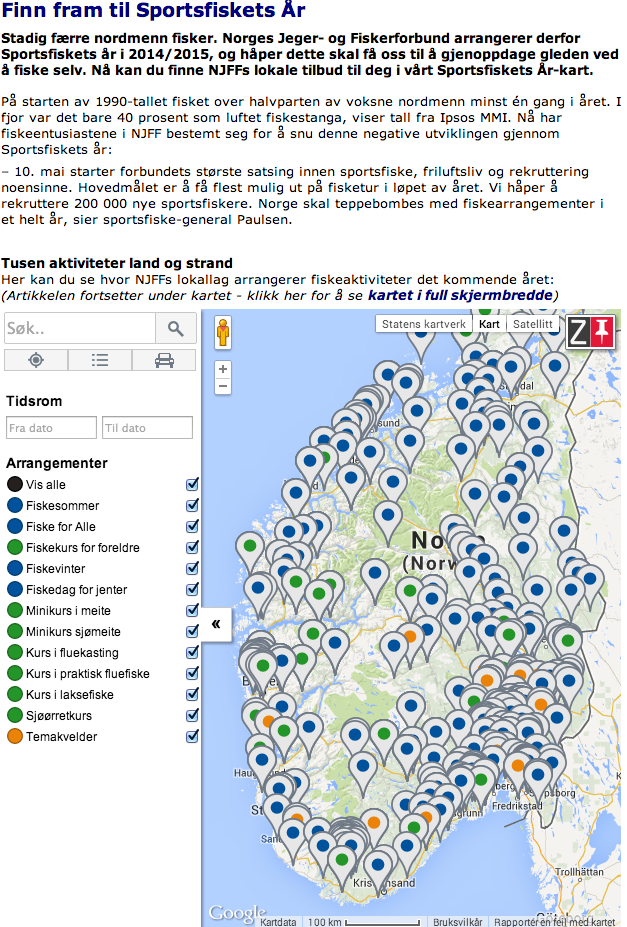This screenshot has height=927, width=627.
Task: Click green Fiskekurs for foreldre circle
Action: tap(15, 547)
